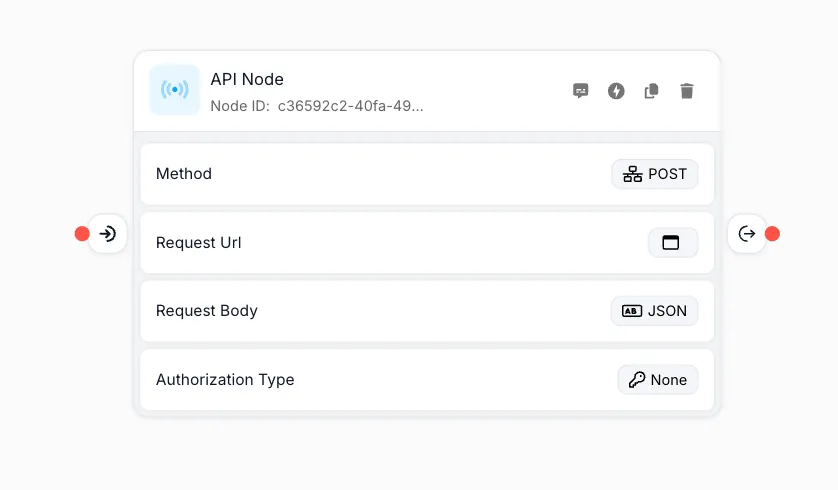This screenshot has height=490, width=838.
Task: Click the Node ID c36592c2-40fa-49... text
Action: coord(317,106)
